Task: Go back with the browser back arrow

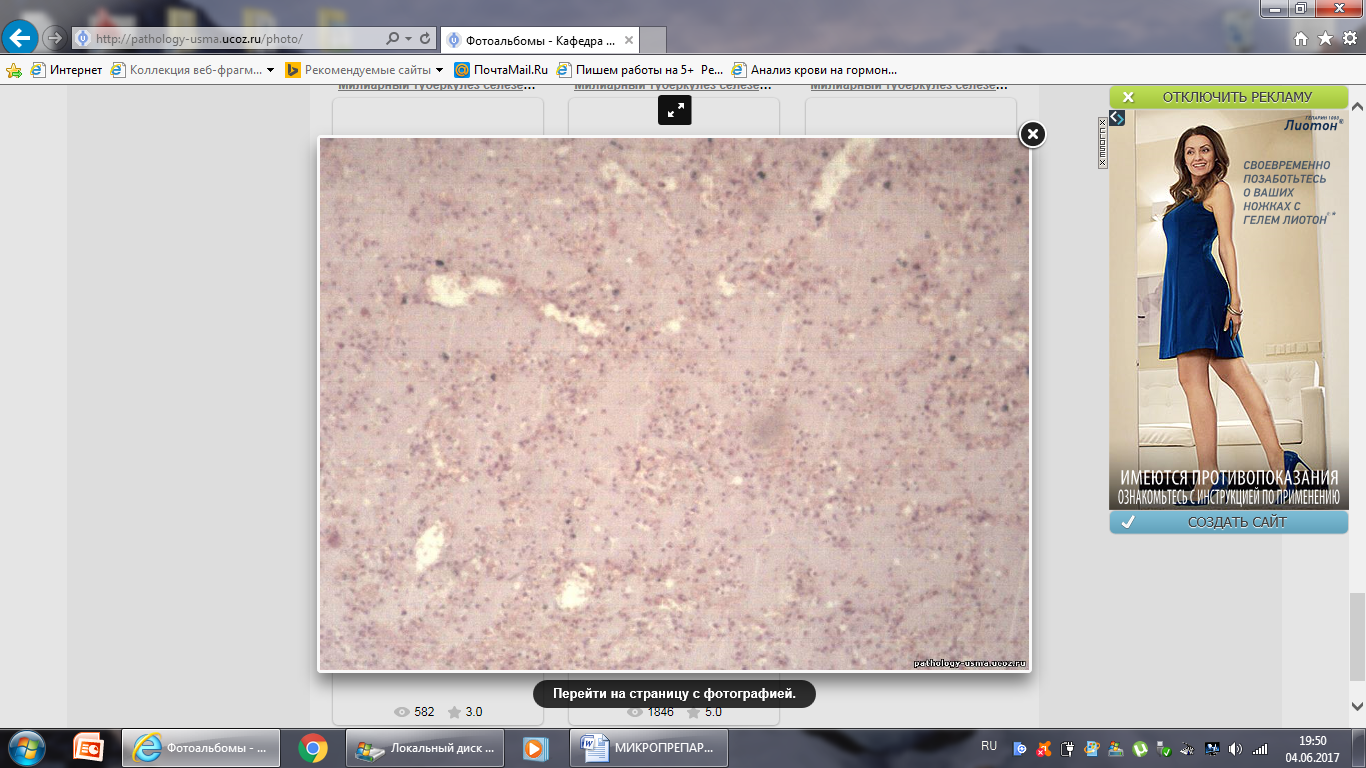Action: click(21, 38)
